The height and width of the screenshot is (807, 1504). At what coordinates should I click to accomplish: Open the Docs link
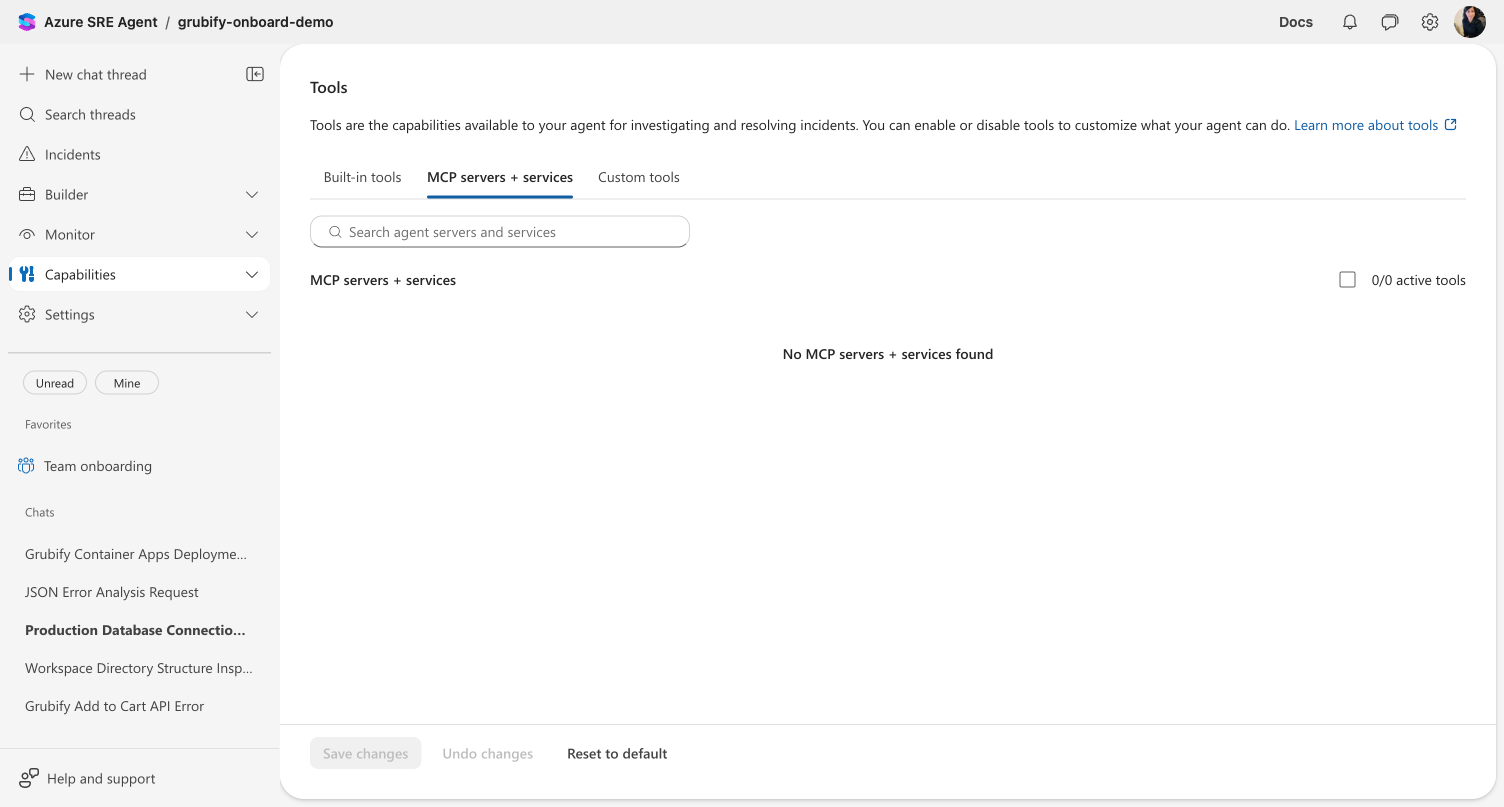pos(1296,22)
